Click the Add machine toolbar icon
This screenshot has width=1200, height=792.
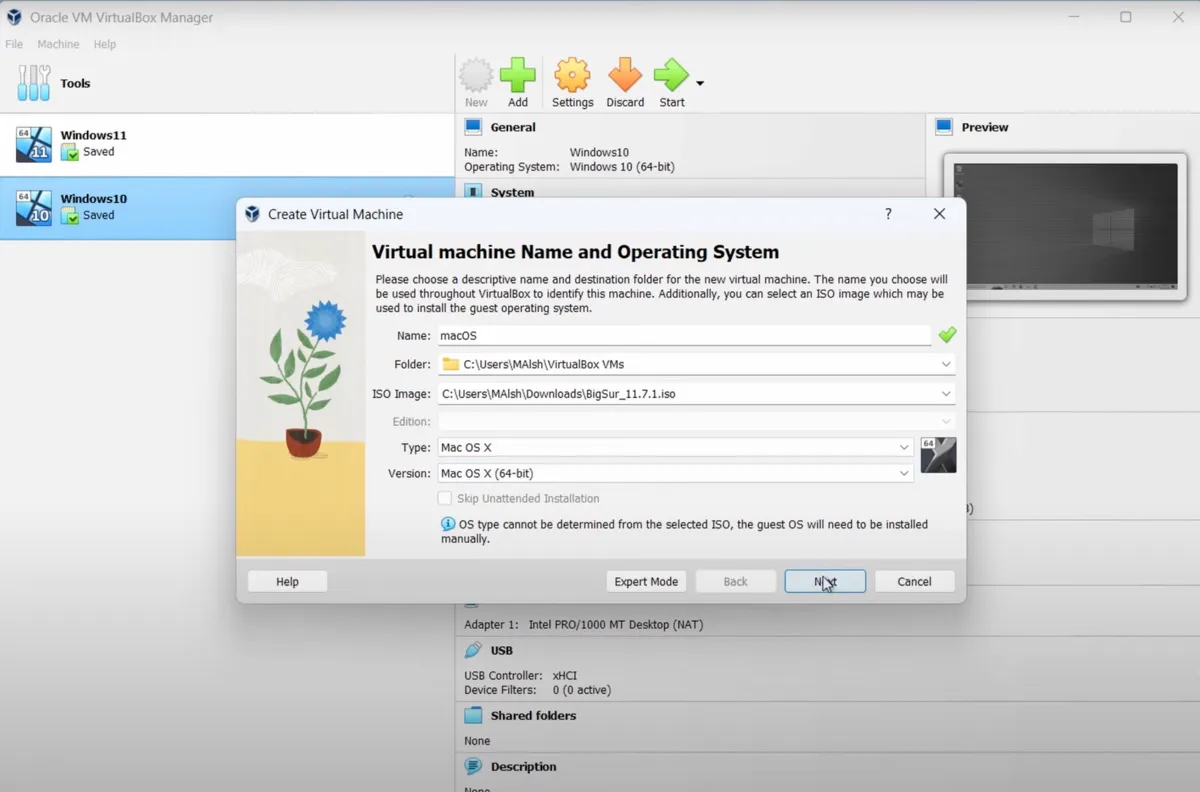(517, 75)
